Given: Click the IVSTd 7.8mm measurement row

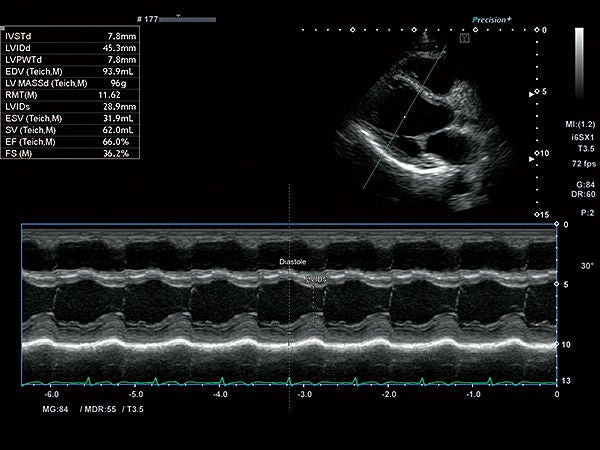Looking at the screenshot, I should pyautogui.click(x=70, y=36).
